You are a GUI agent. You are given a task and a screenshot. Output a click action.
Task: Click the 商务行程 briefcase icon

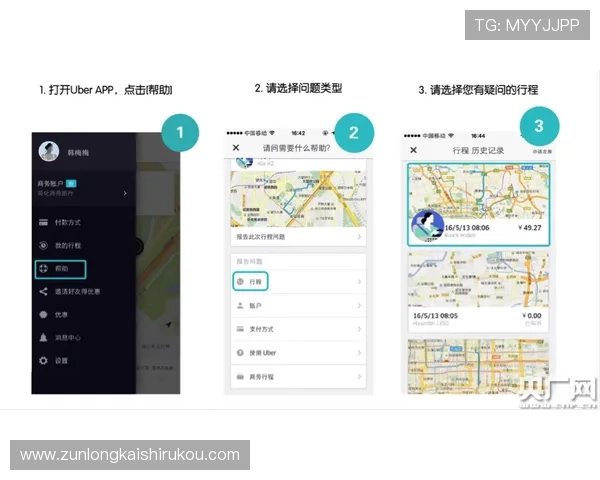[x=240, y=377]
